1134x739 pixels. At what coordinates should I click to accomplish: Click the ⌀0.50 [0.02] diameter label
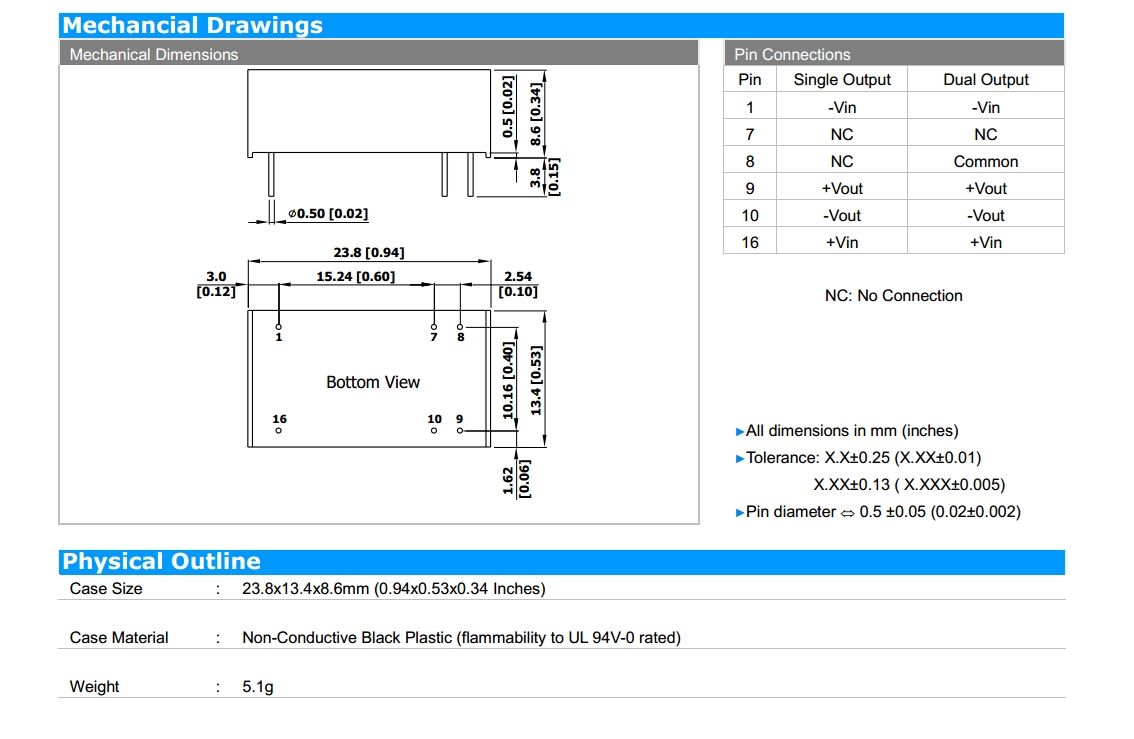[x=329, y=214]
